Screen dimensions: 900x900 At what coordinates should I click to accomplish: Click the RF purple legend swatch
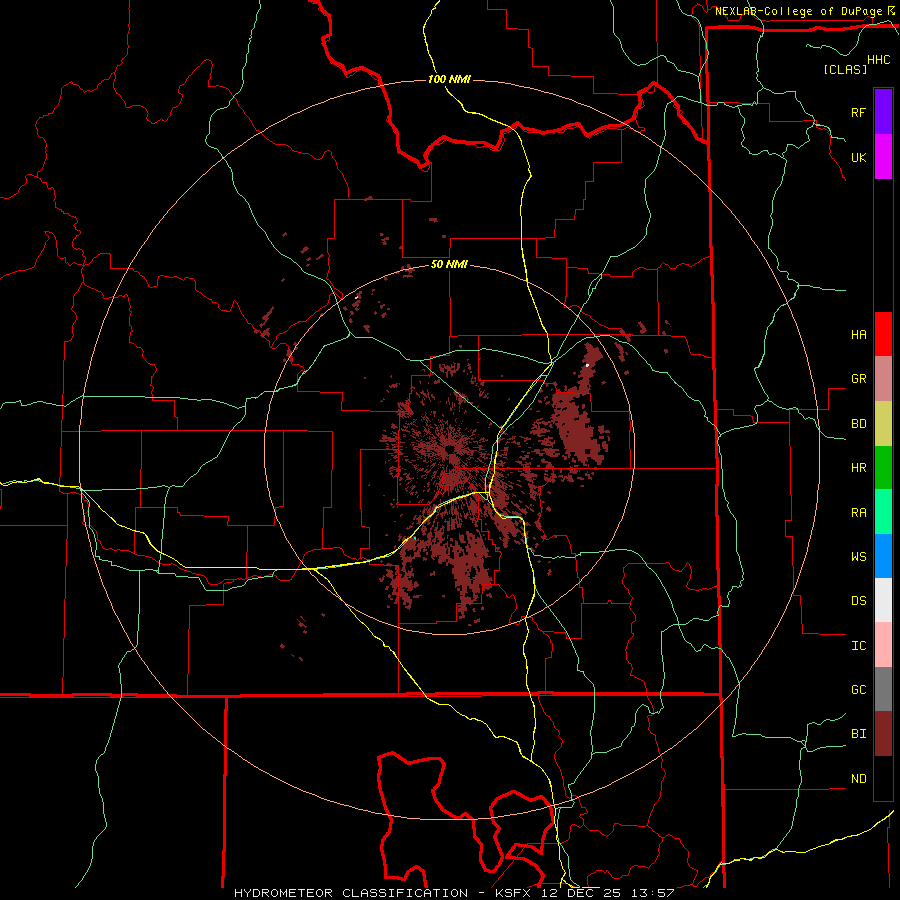(x=883, y=112)
